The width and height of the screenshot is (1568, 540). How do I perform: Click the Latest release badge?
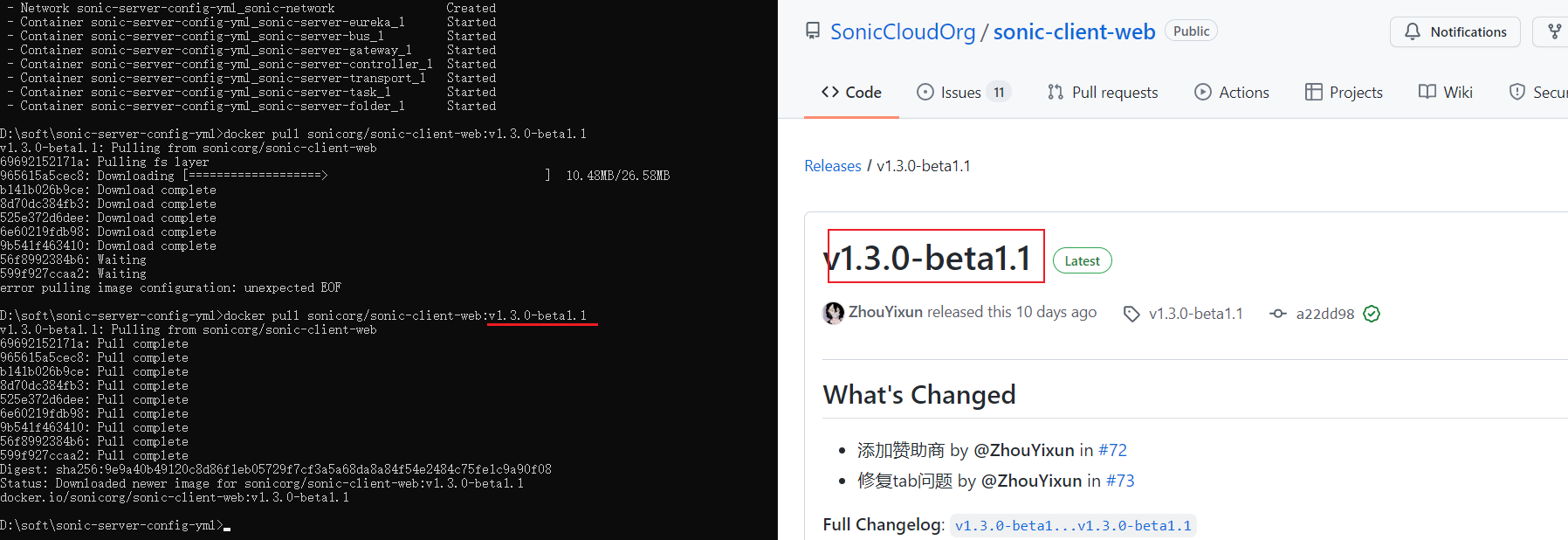1082,260
